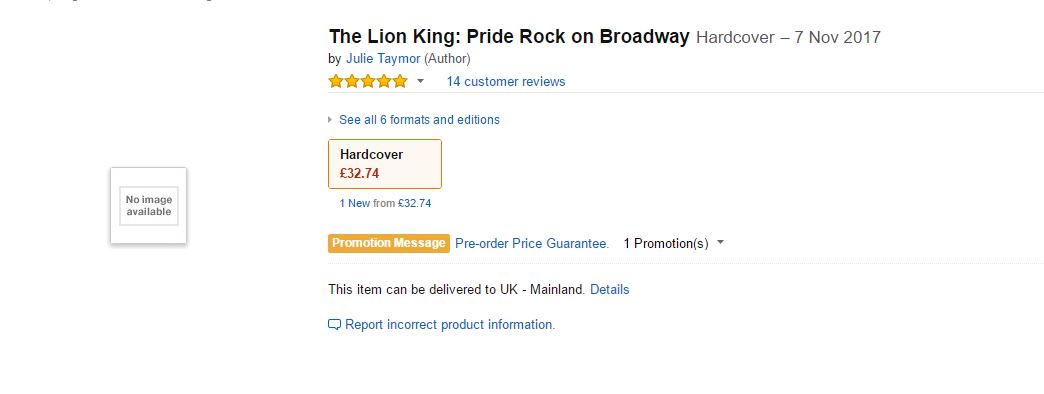
Task: Click See all 6 formats and editions
Action: tap(419, 120)
